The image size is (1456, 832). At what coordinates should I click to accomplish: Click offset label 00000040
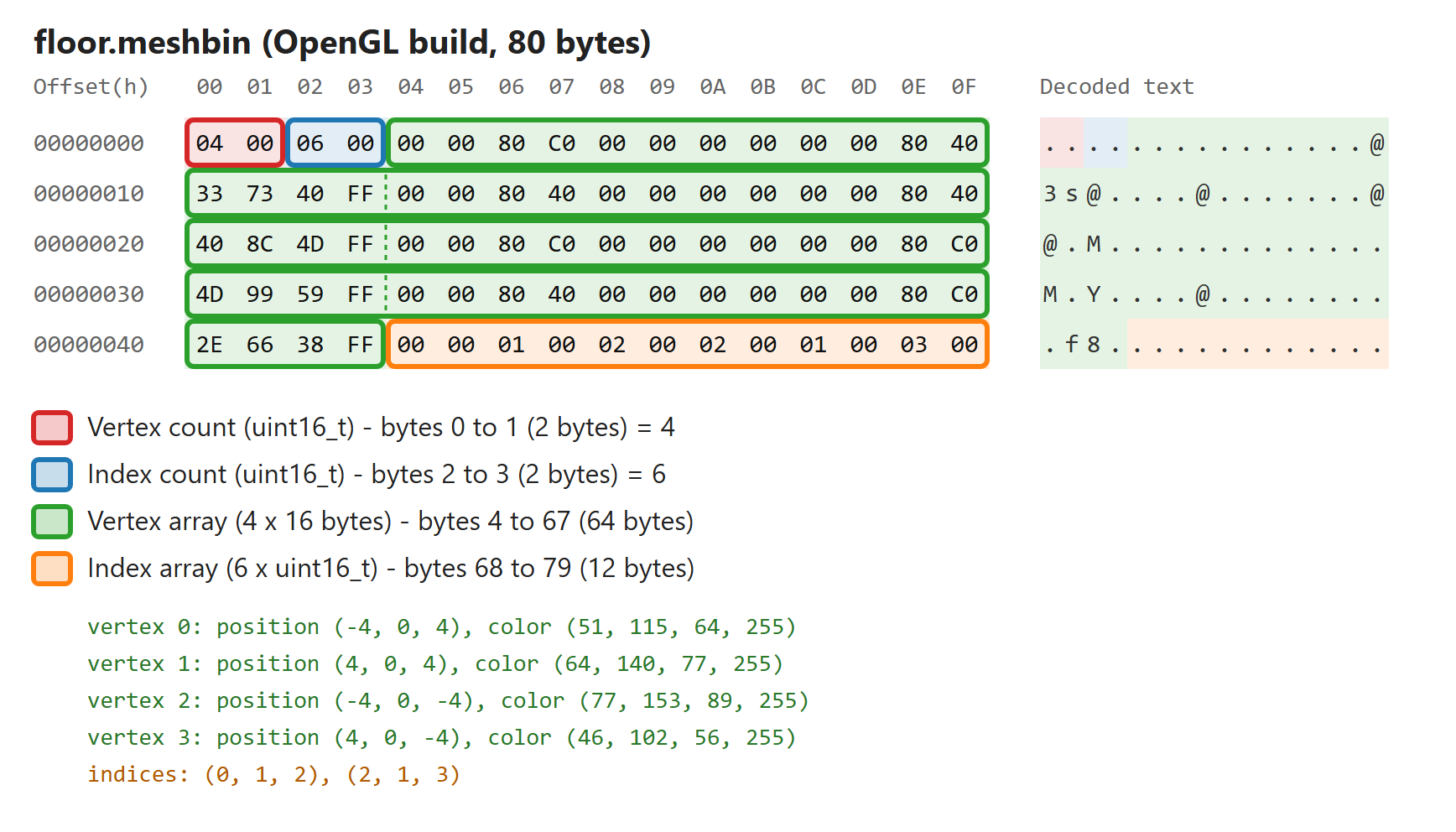[x=89, y=345]
